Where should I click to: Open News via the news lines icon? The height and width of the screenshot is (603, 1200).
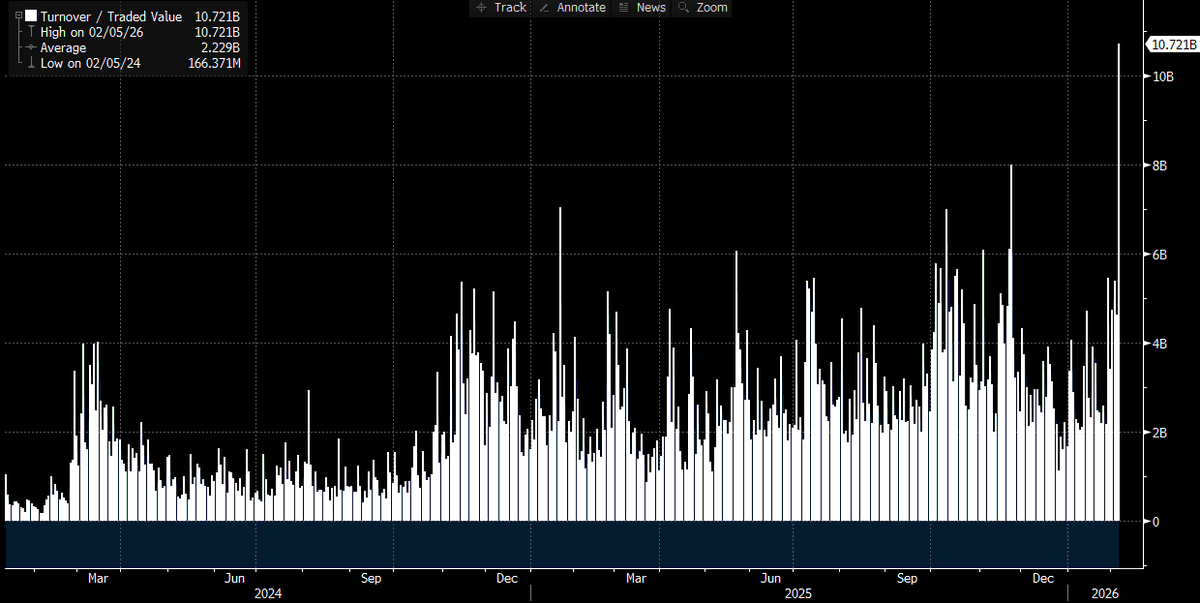[624, 8]
